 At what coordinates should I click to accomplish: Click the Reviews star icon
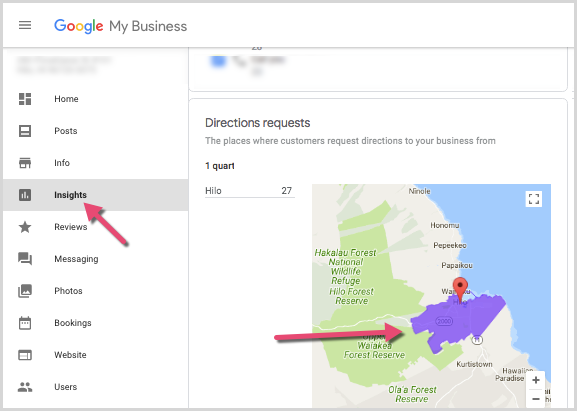25,227
